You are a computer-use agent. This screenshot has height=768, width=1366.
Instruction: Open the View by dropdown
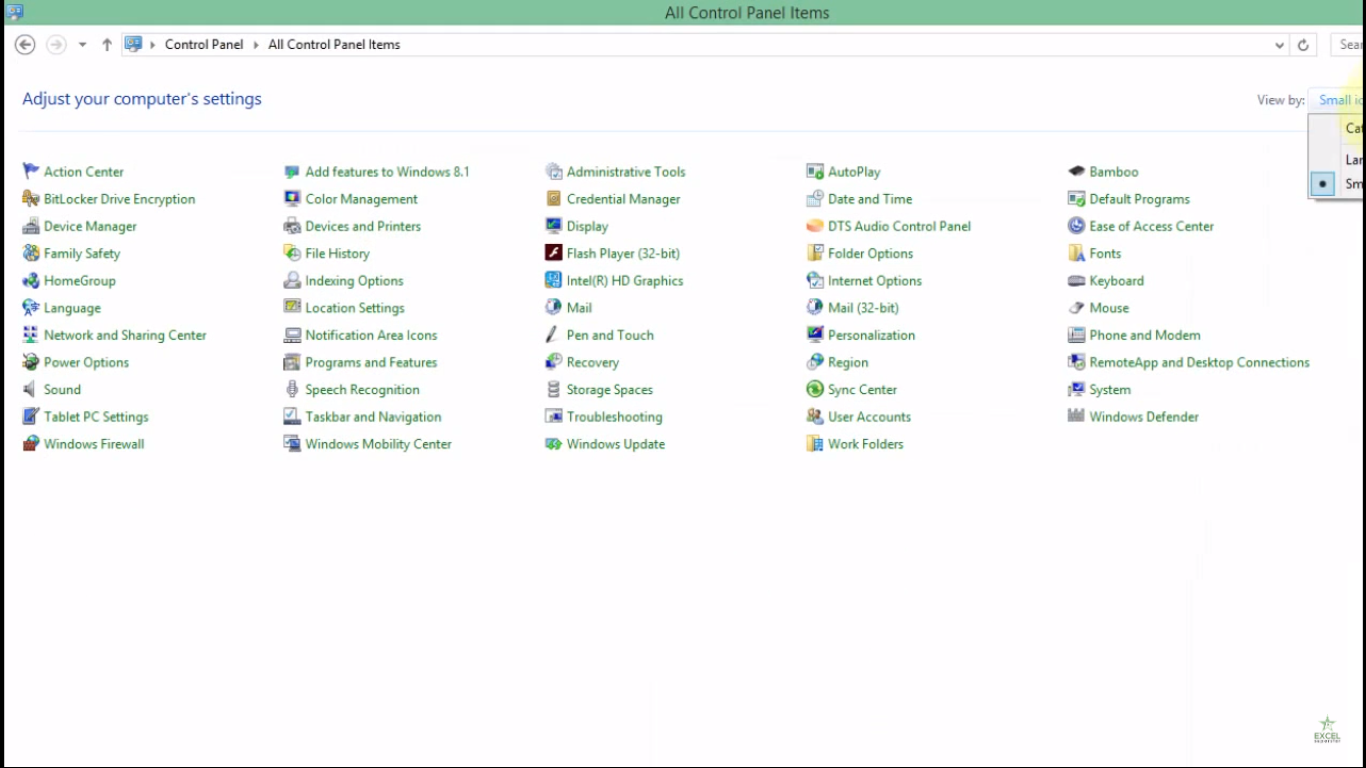click(1338, 100)
